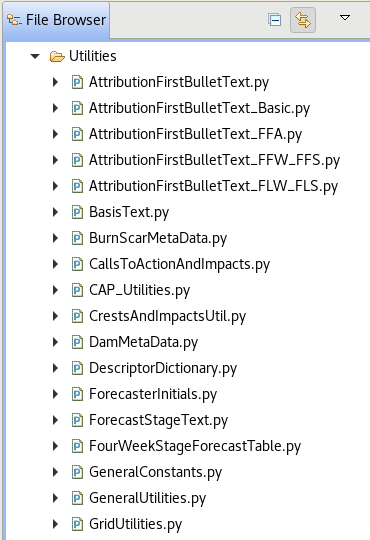Click the file icon for GeneralConstants.py

click(77, 472)
